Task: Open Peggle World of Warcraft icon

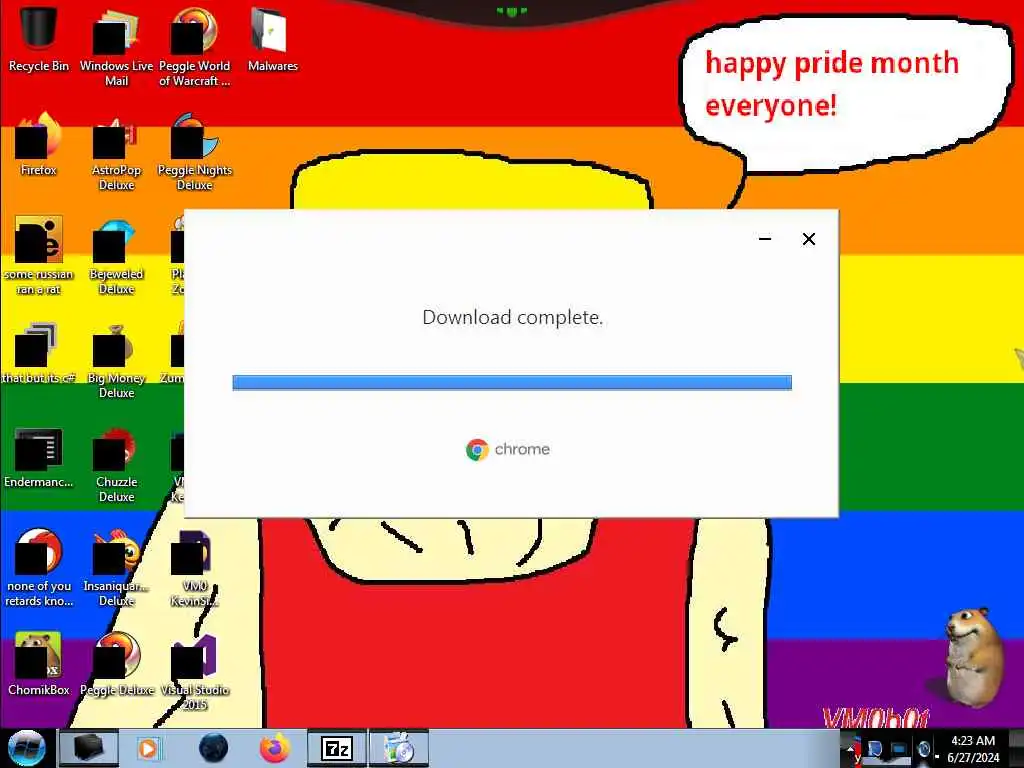Action: coord(195,46)
